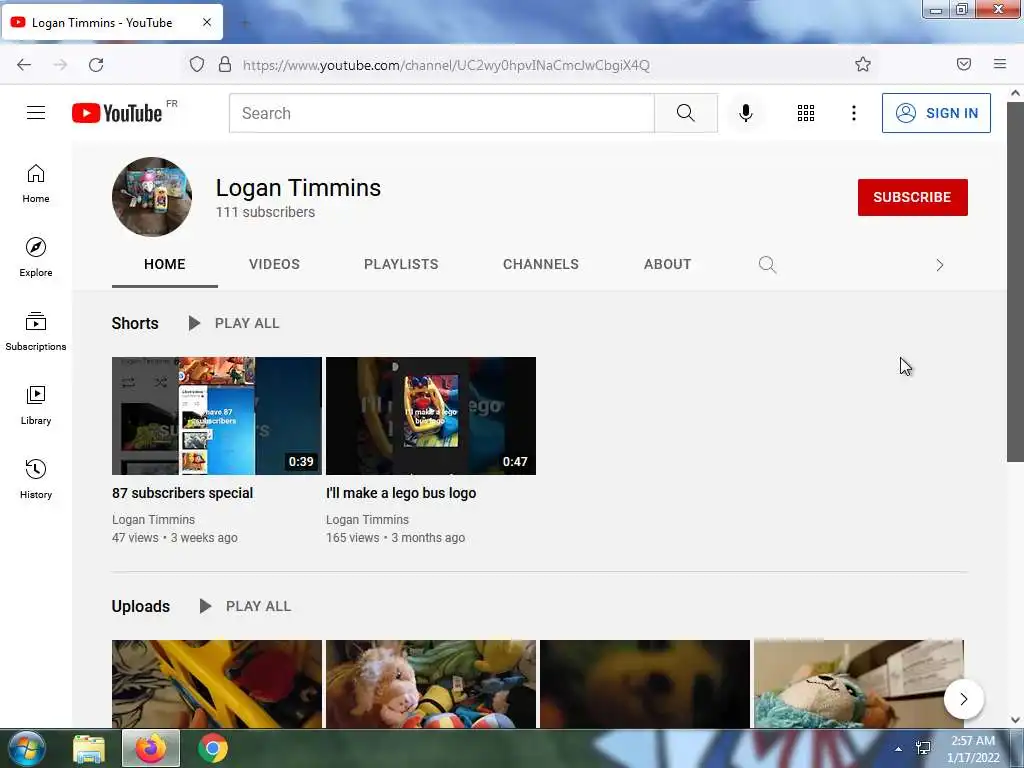Click the network tray icon
The image size is (1024, 768).
(923, 748)
